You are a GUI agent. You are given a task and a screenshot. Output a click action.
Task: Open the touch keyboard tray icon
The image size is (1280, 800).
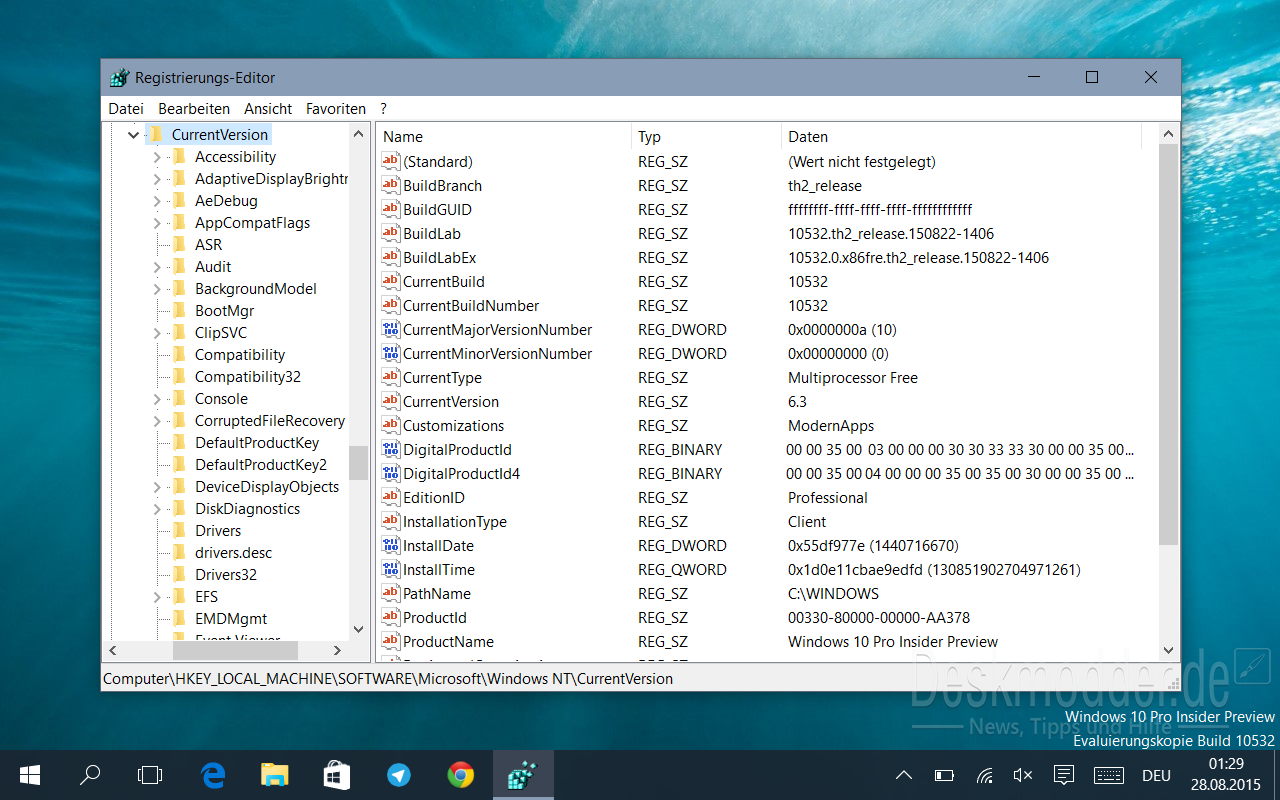pyautogui.click(x=1109, y=775)
